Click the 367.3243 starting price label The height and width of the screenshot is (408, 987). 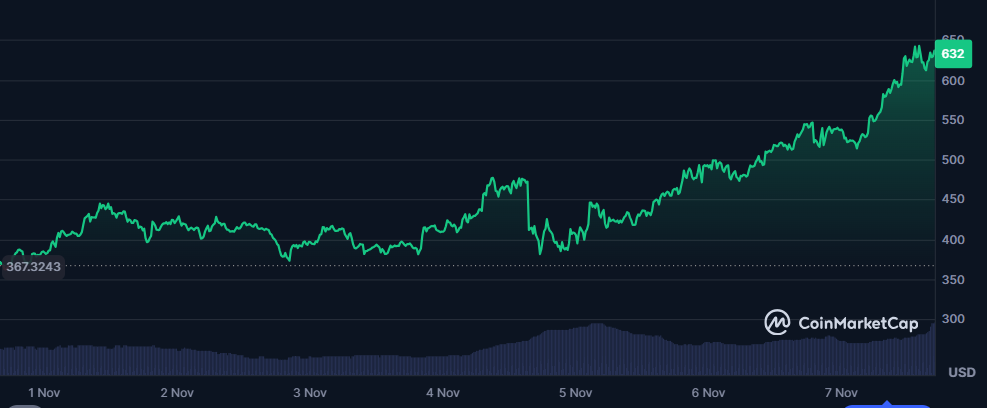33,266
